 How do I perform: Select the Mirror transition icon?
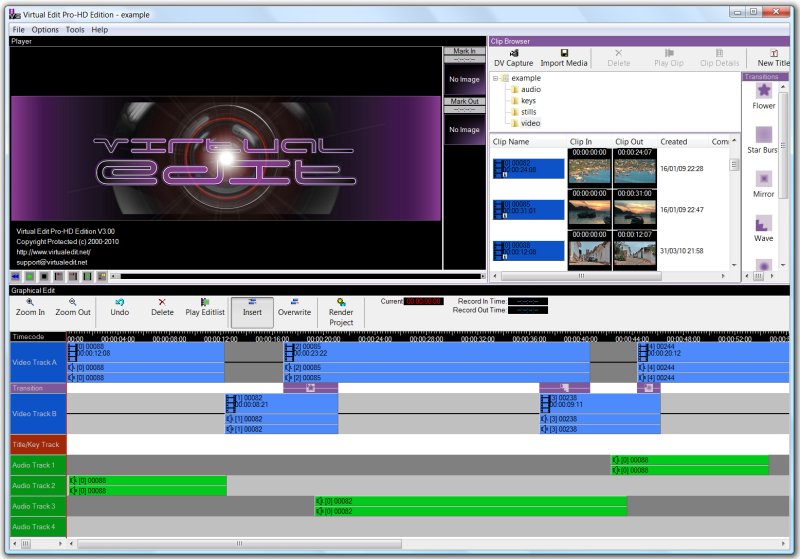pos(764,179)
